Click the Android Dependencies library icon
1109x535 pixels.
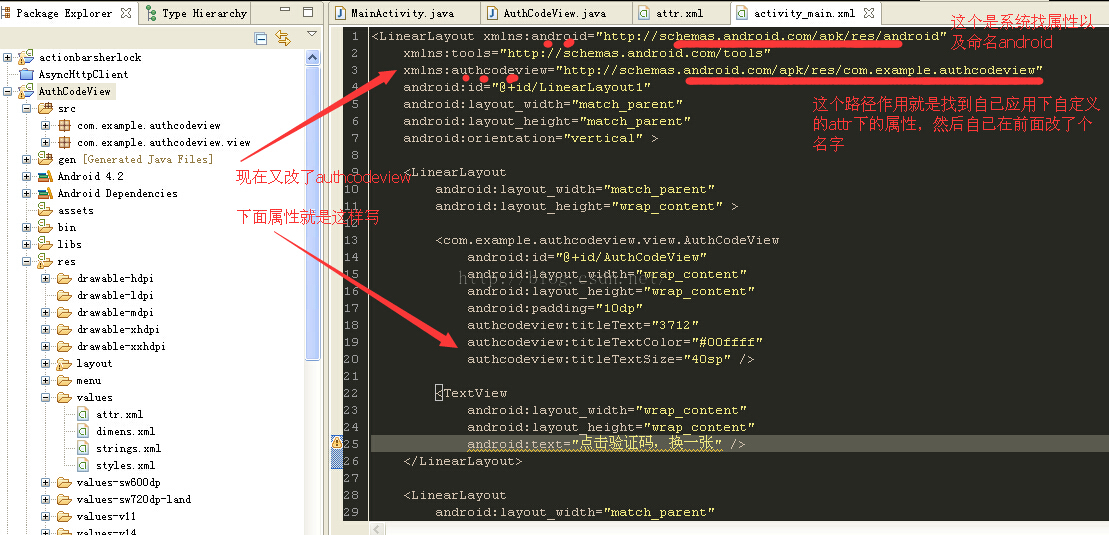click(45, 193)
